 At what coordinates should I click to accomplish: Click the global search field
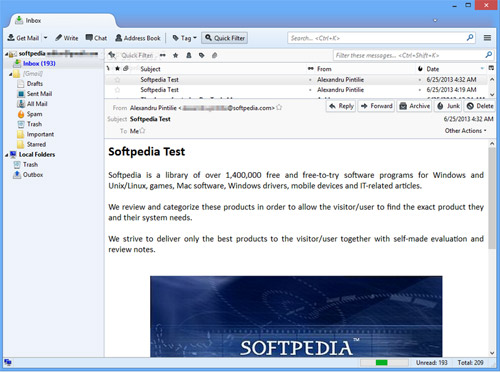point(382,38)
